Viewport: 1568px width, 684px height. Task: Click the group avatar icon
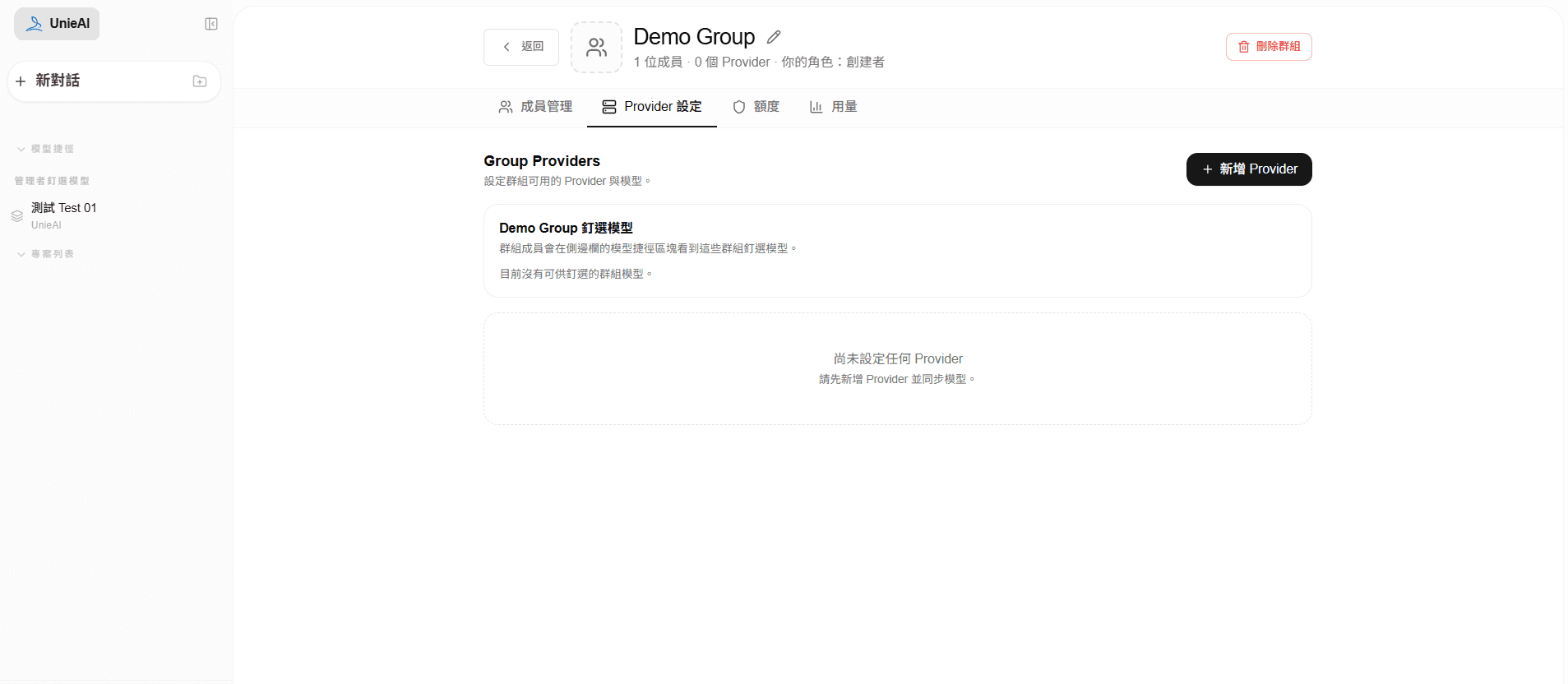pyautogui.click(x=597, y=47)
